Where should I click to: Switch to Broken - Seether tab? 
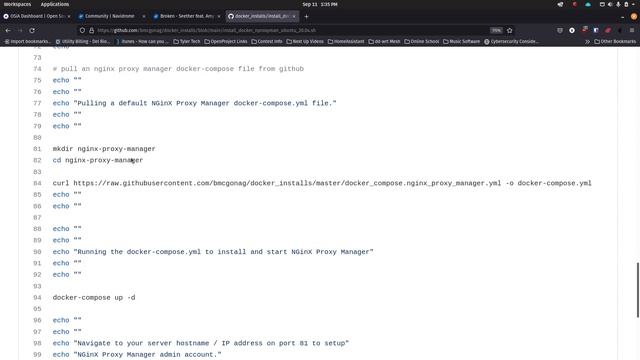[187, 16]
